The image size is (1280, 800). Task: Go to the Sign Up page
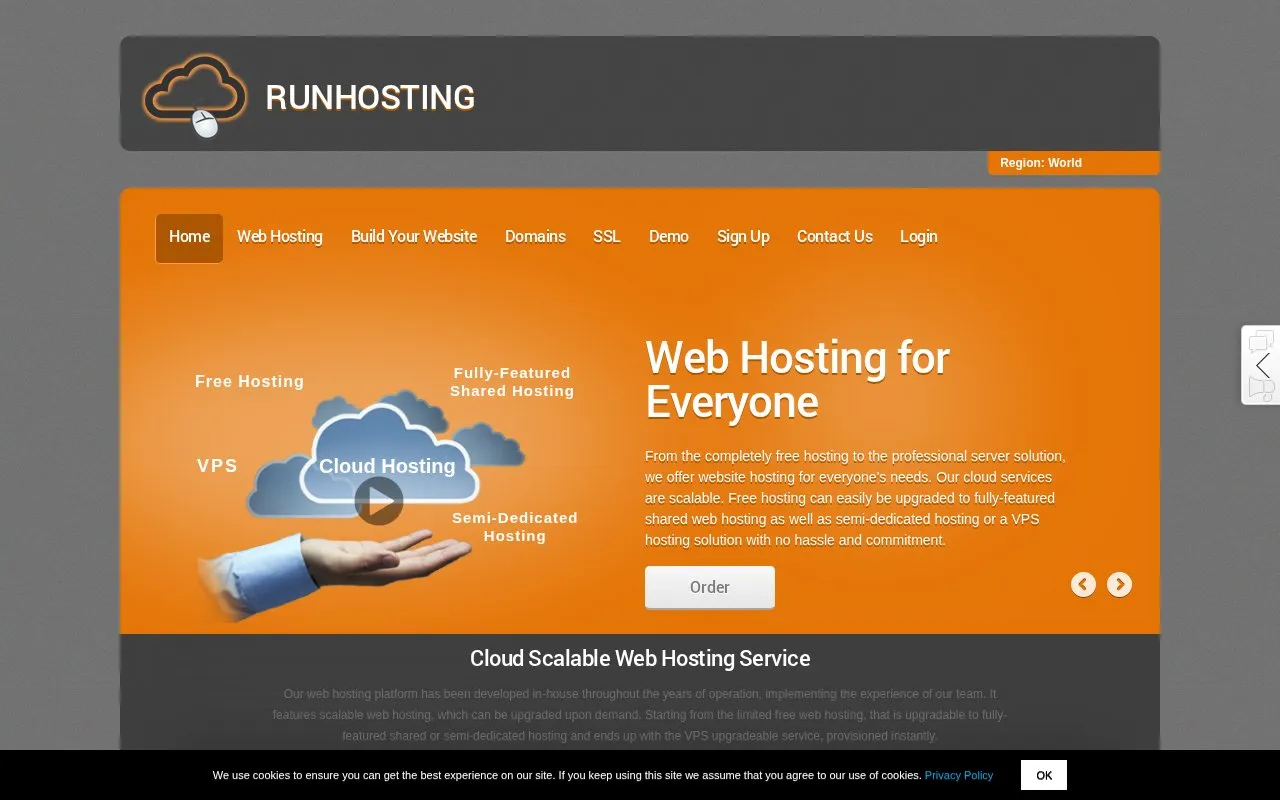[743, 237]
